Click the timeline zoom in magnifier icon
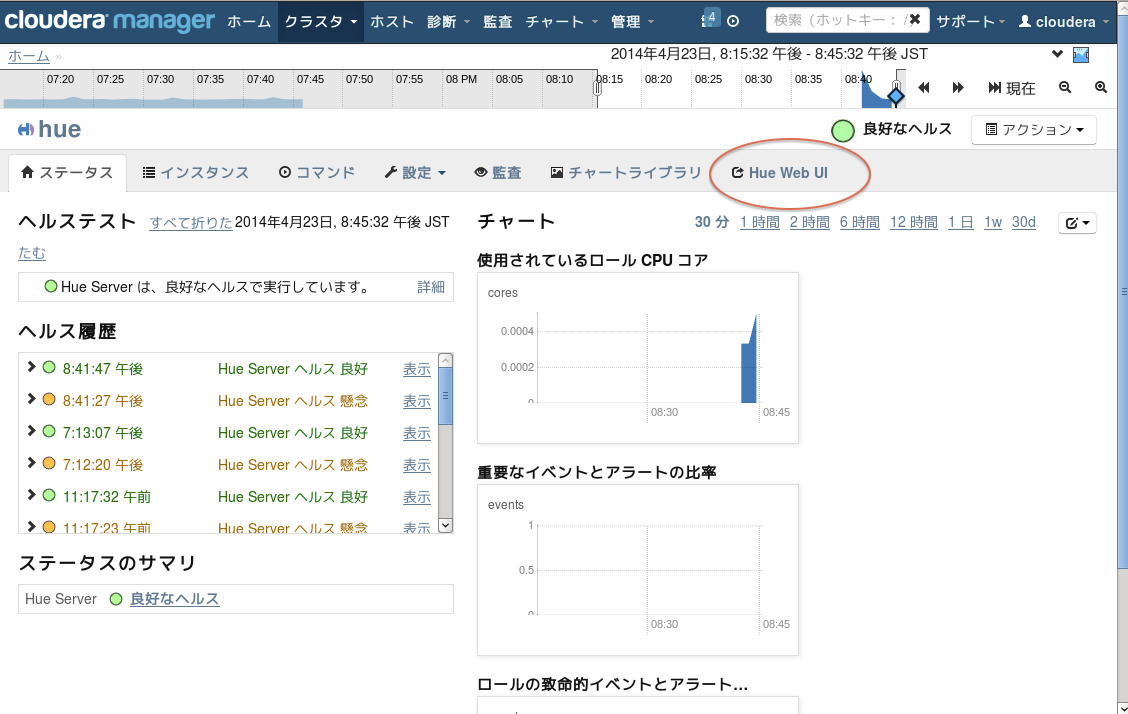 1101,87
